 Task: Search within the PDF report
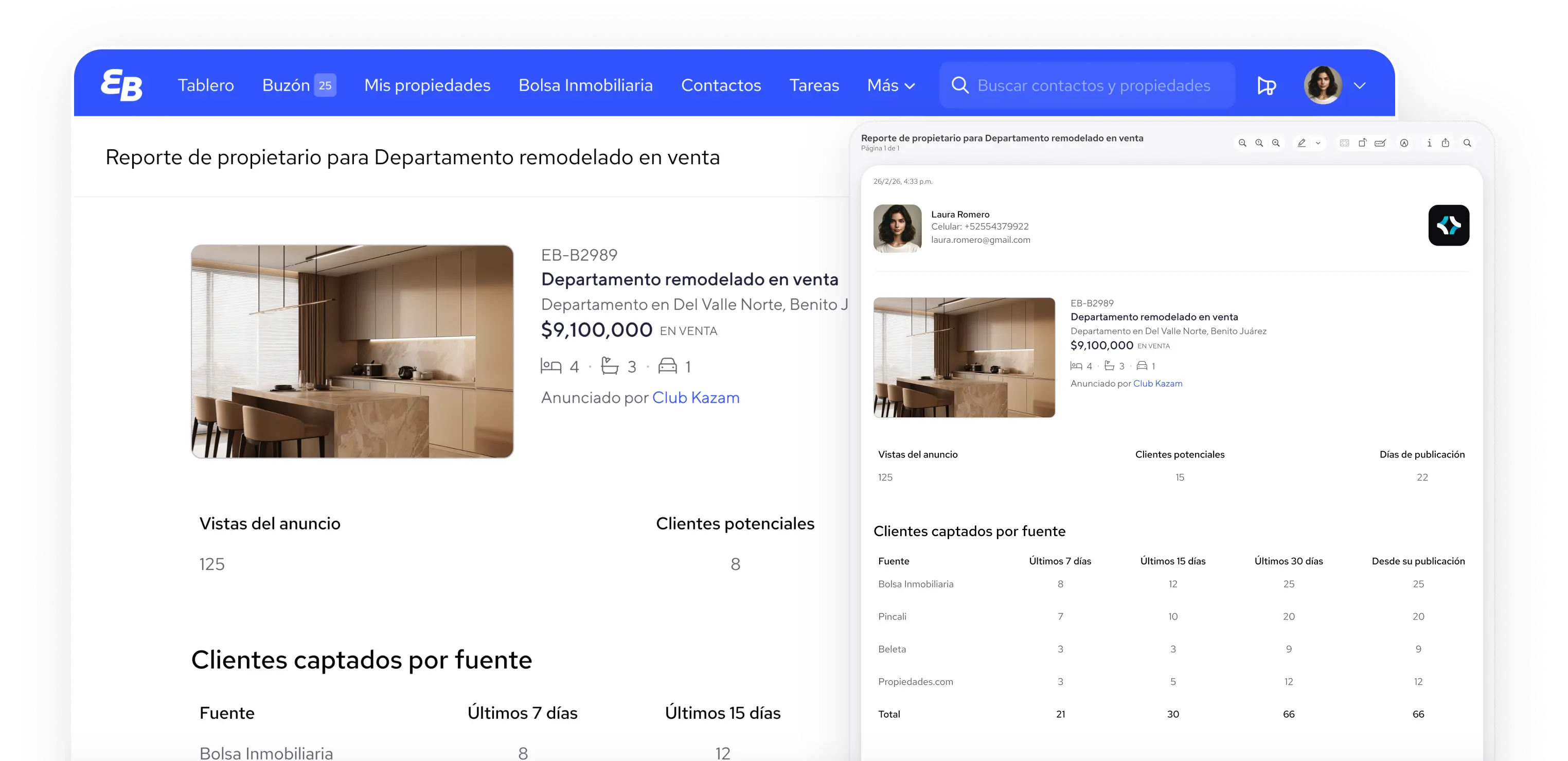(1468, 143)
